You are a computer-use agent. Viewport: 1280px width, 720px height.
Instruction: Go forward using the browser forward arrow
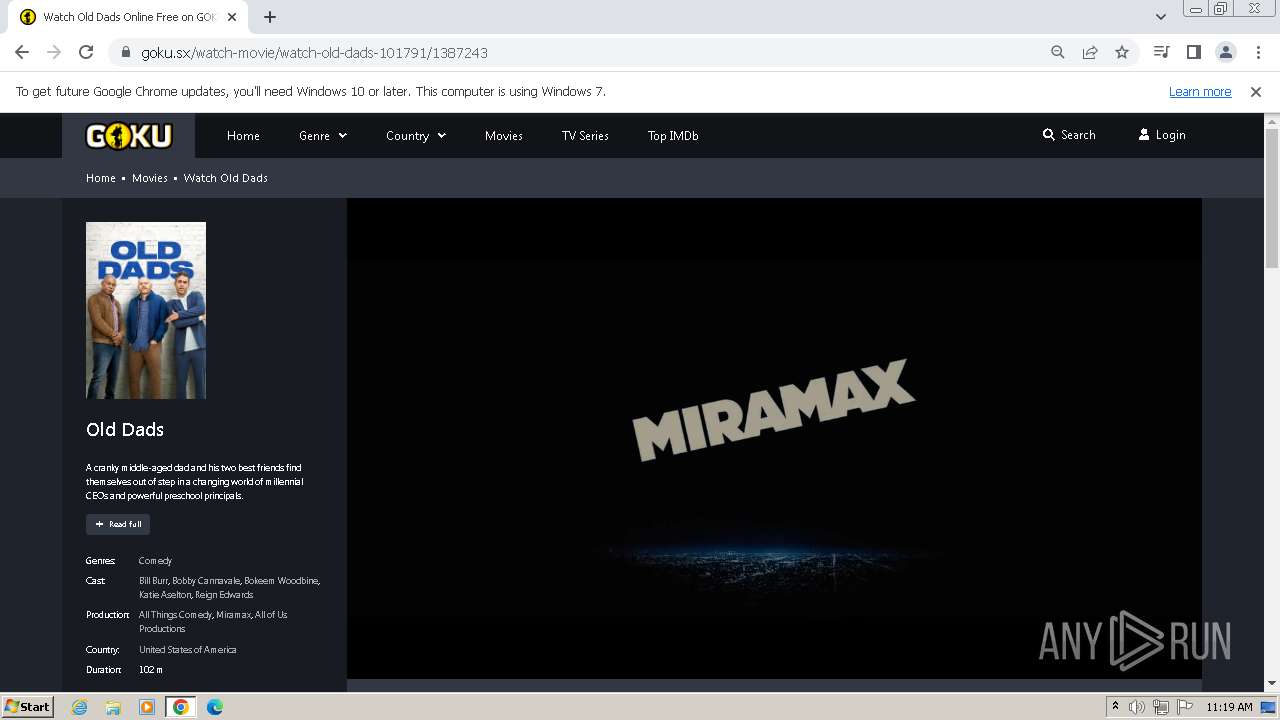coord(54,52)
